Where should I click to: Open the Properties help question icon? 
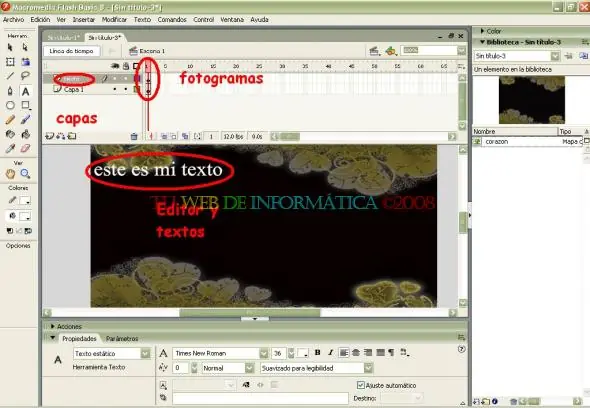pyautogui.click(x=461, y=349)
